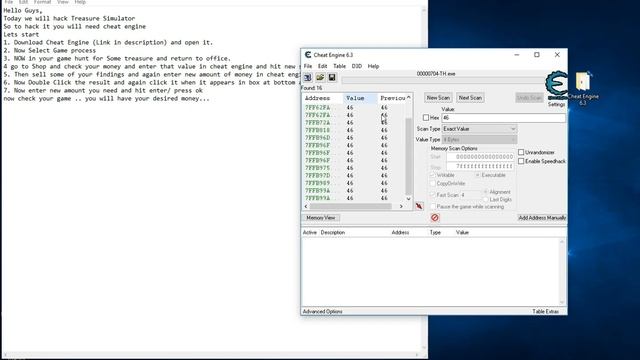Select the Cheat Engine 6.3 desktop folder

pyautogui.click(x=583, y=88)
